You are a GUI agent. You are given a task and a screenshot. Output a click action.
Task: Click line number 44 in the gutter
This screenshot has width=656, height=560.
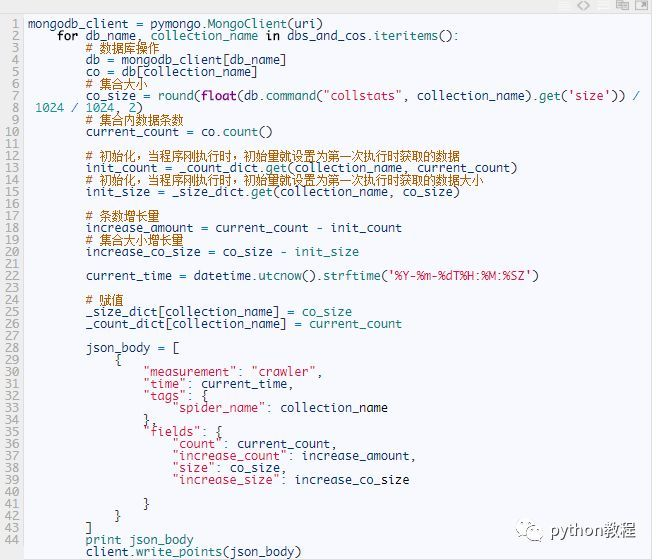click(12, 540)
